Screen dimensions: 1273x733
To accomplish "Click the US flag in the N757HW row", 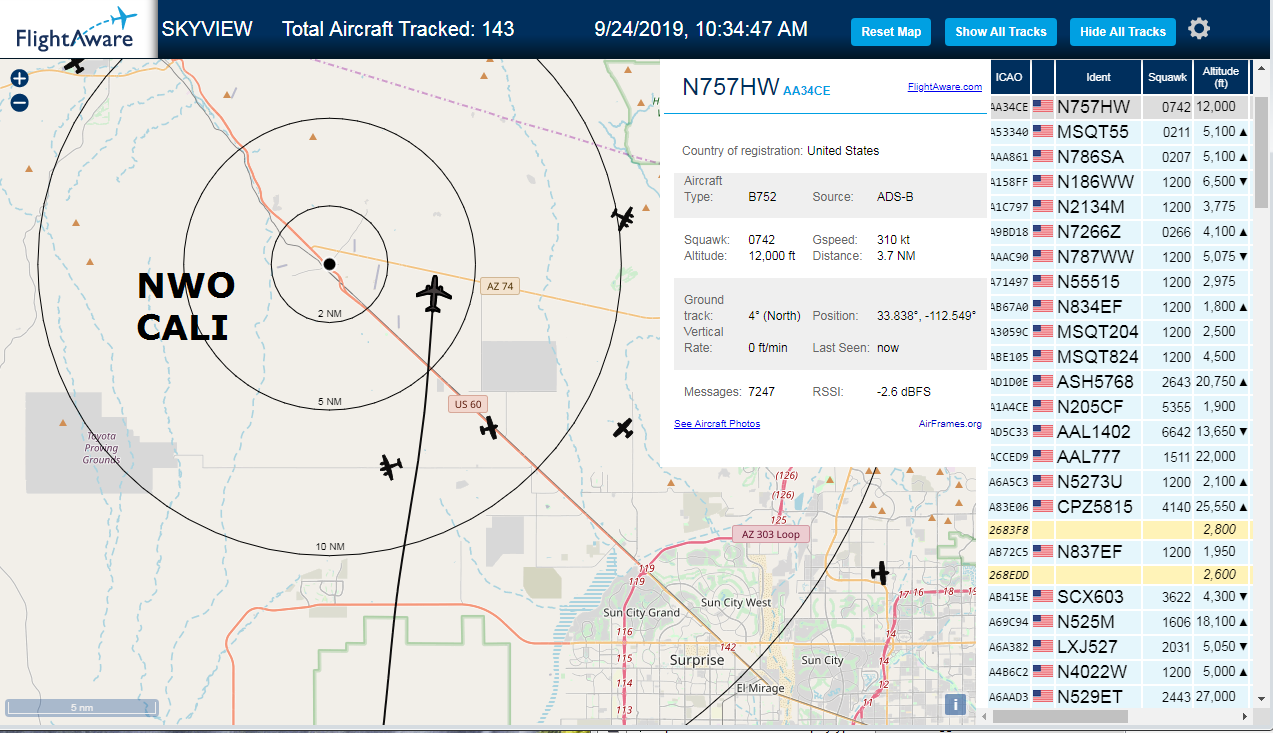I will coord(1043,107).
